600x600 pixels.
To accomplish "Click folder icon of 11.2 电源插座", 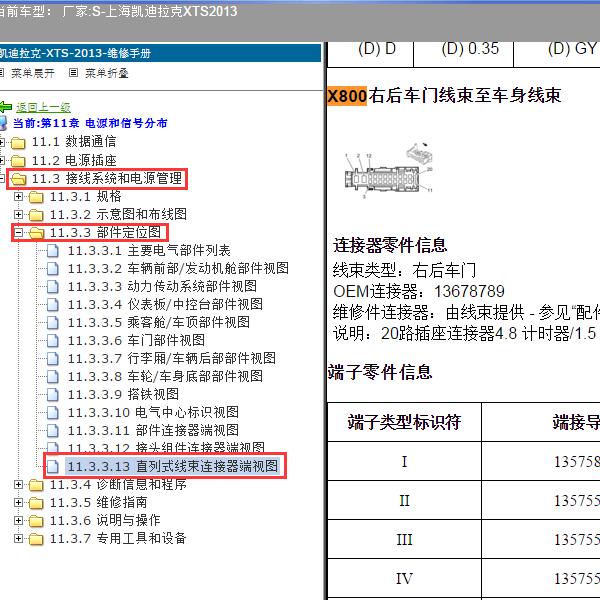I will [18, 161].
